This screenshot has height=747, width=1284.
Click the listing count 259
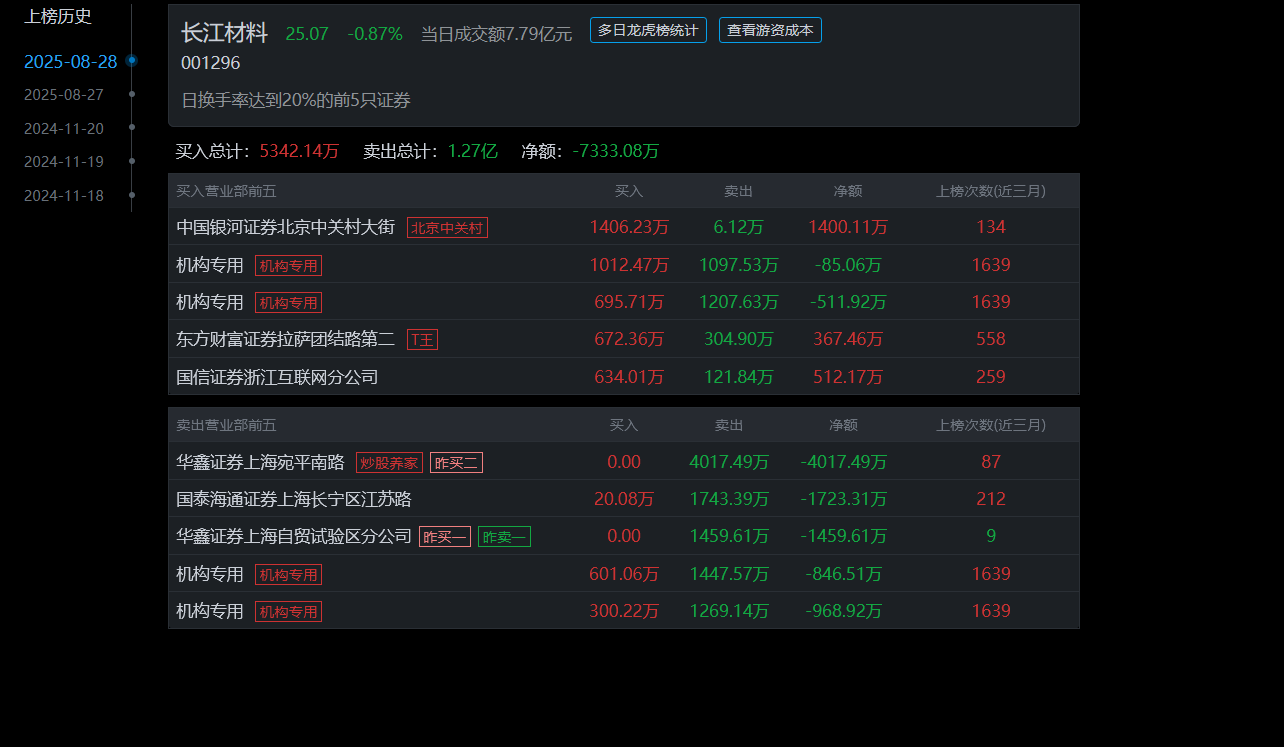991,377
